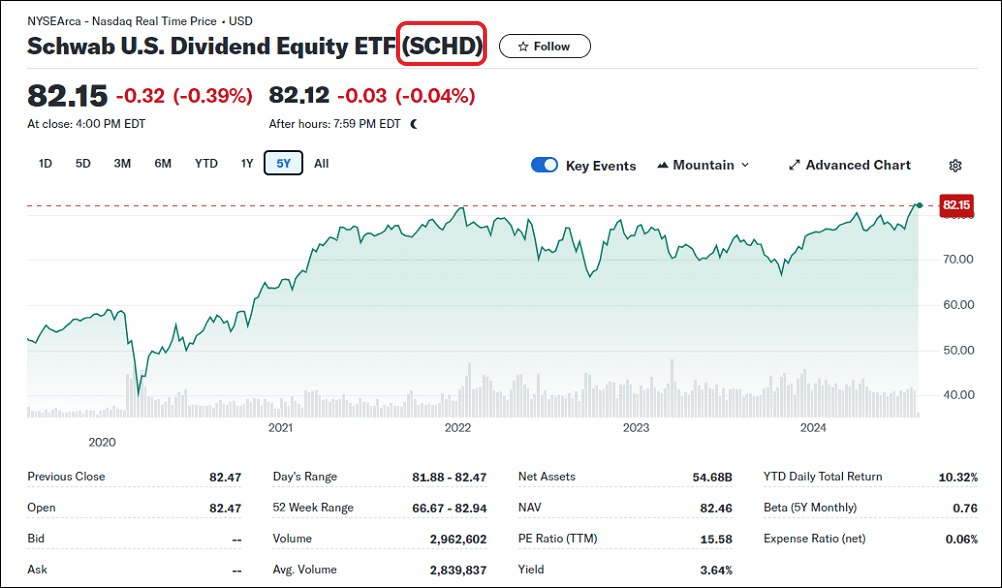Toggle the Key Events switch
The width and height of the screenshot is (1002, 588).
(x=544, y=166)
